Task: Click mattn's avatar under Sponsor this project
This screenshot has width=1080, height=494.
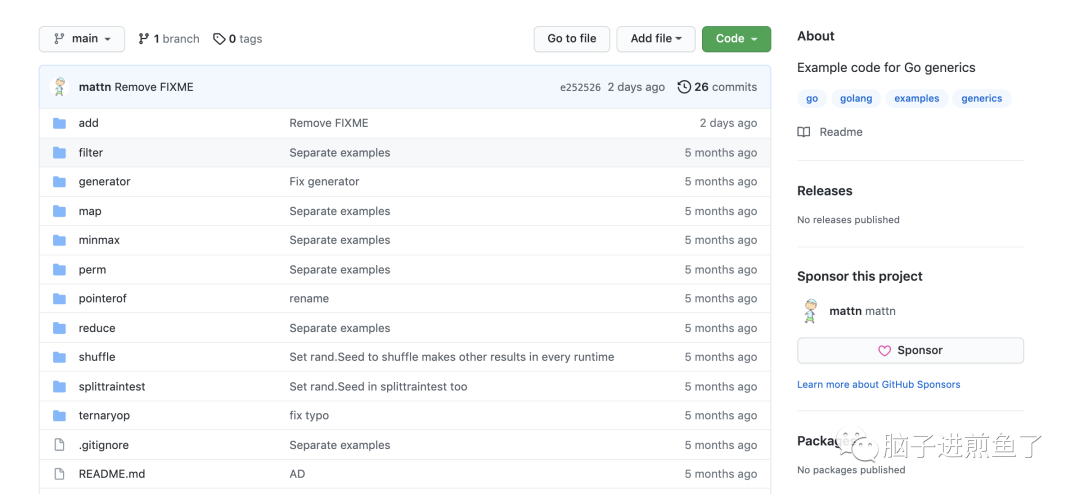Action: (x=811, y=311)
